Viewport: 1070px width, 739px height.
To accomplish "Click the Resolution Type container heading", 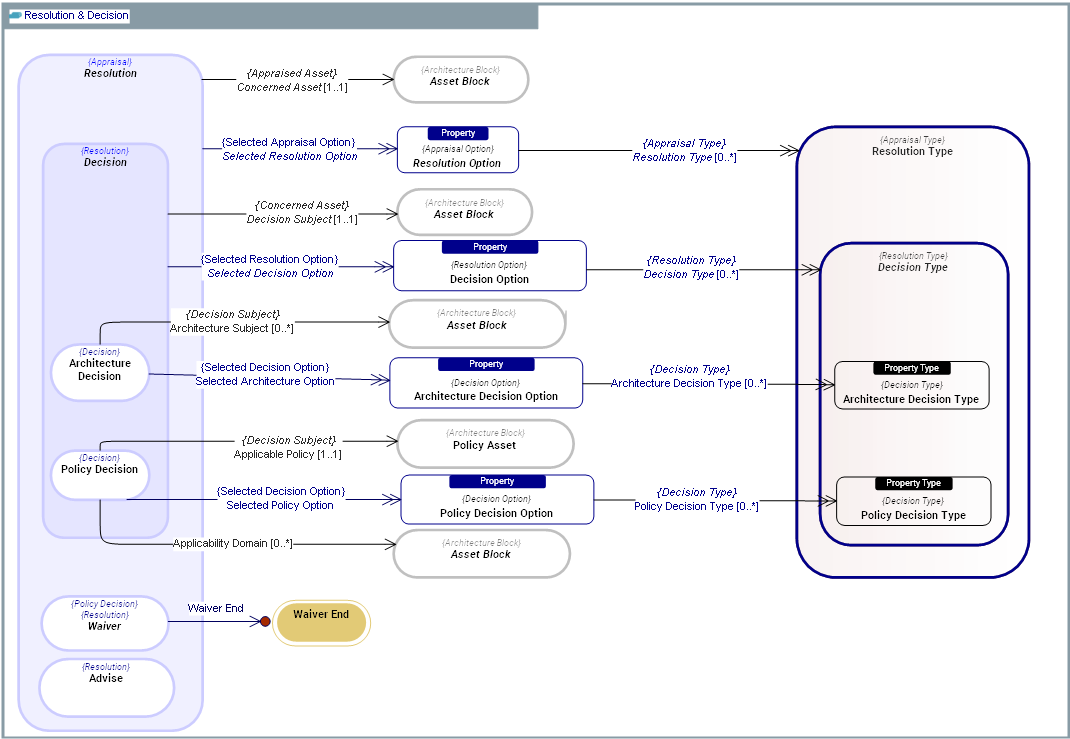I will click(912, 151).
